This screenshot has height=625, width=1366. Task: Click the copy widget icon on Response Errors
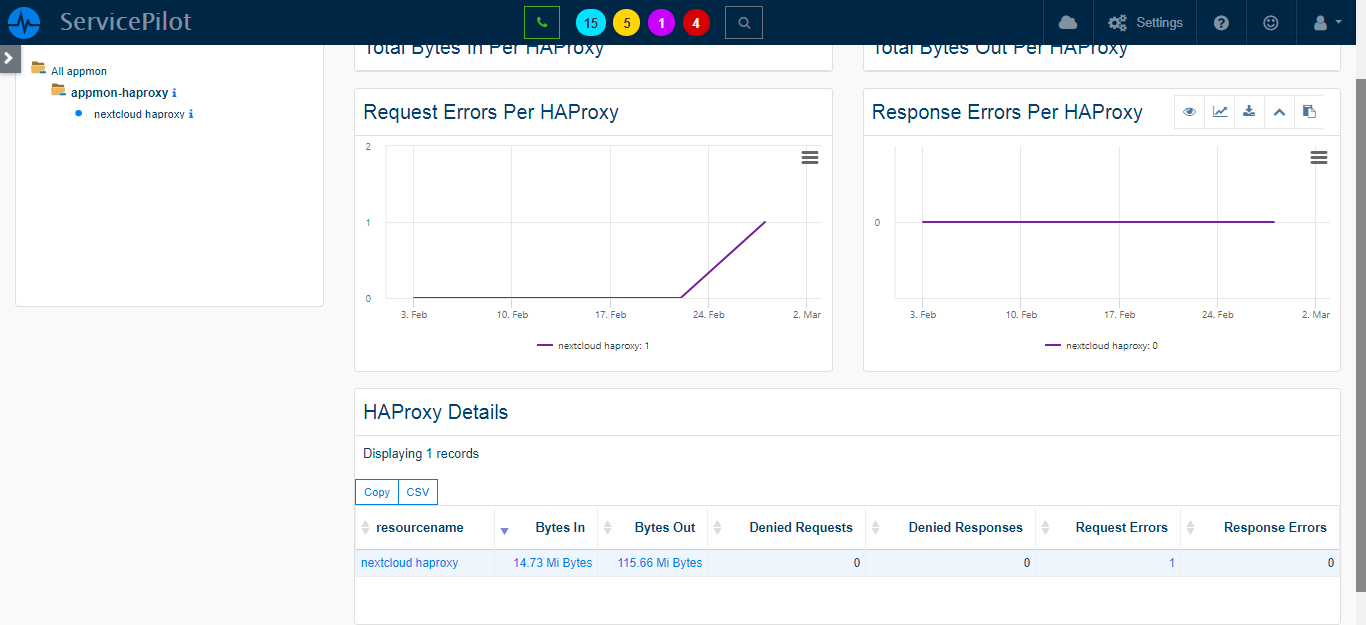(1309, 112)
